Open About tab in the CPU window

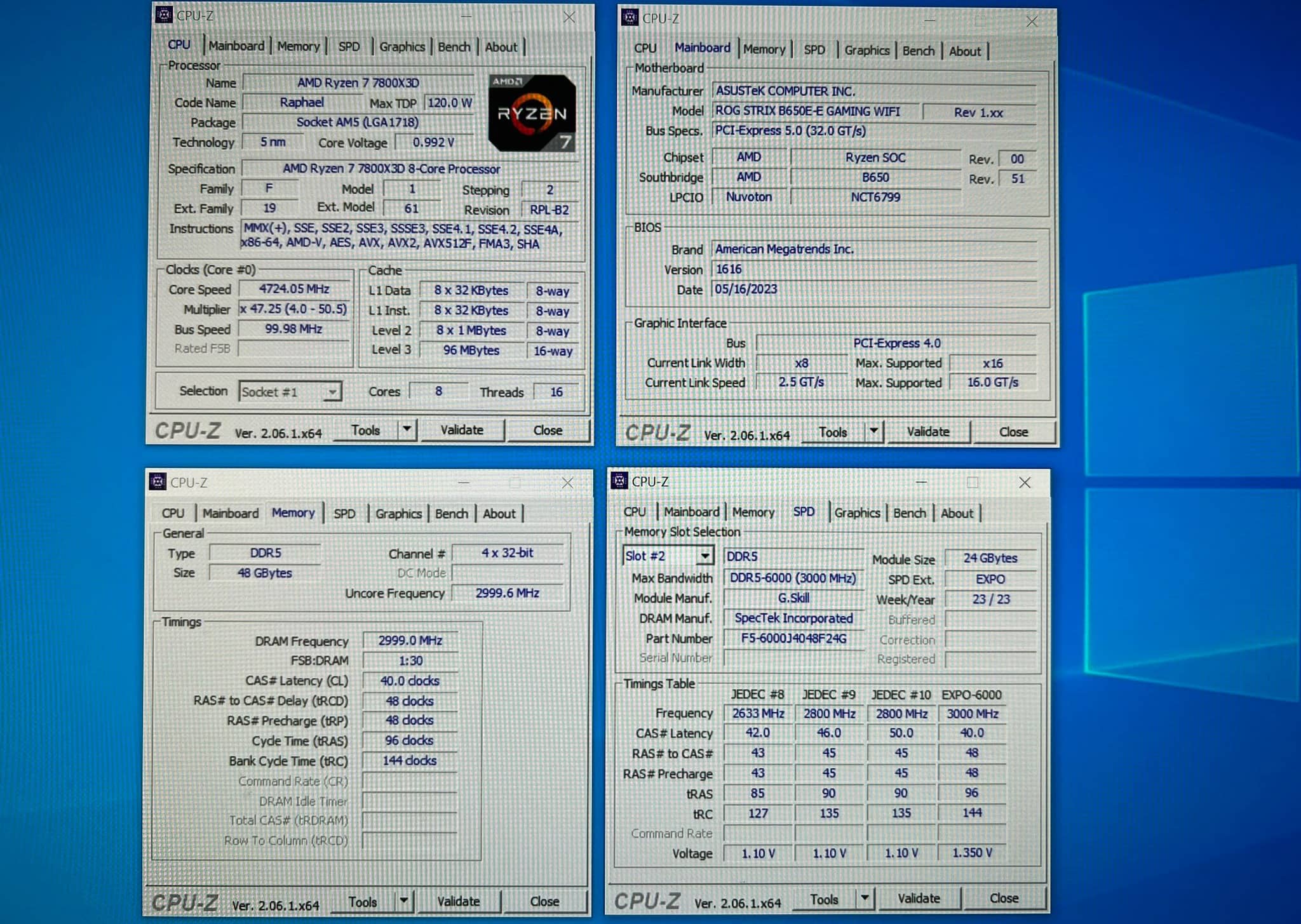[501, 47]
